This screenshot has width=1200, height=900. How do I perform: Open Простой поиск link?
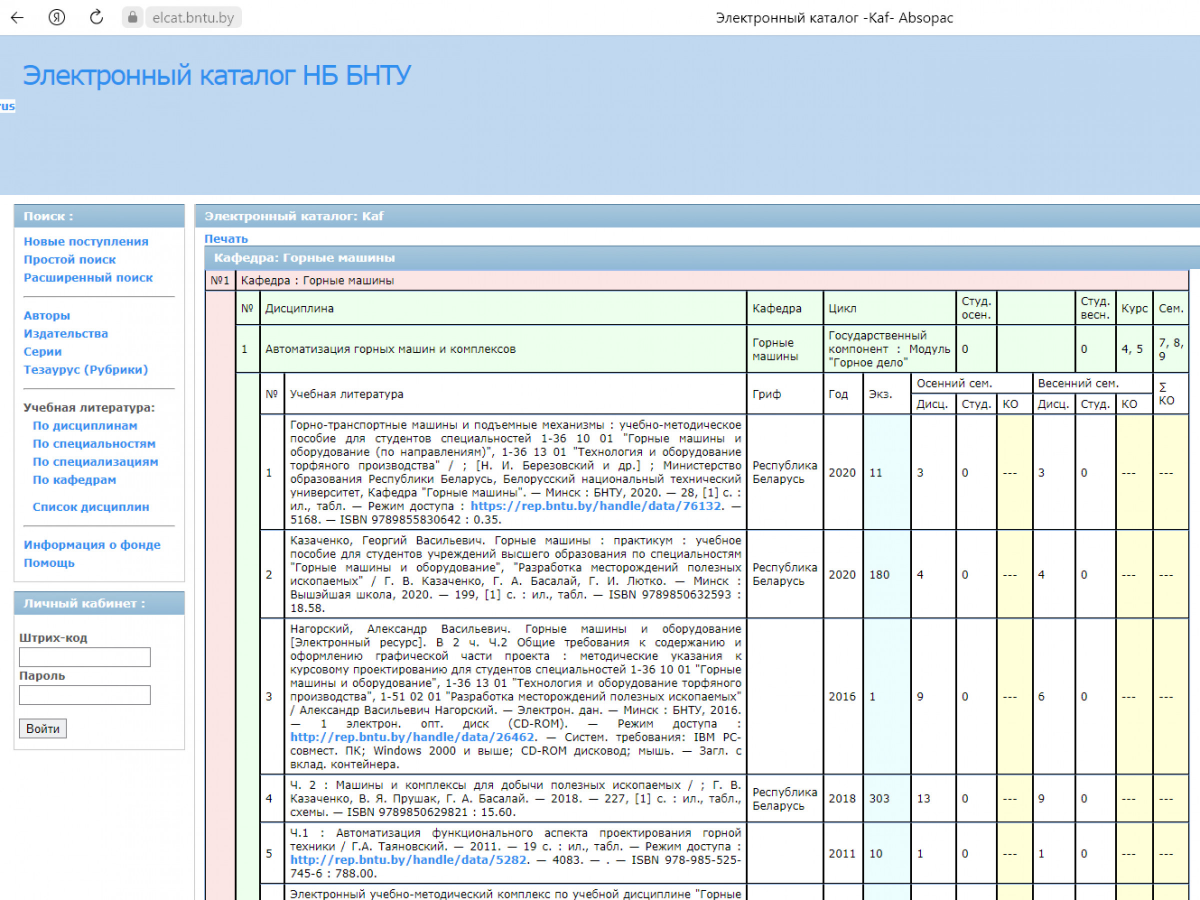(x=70, y=259)
